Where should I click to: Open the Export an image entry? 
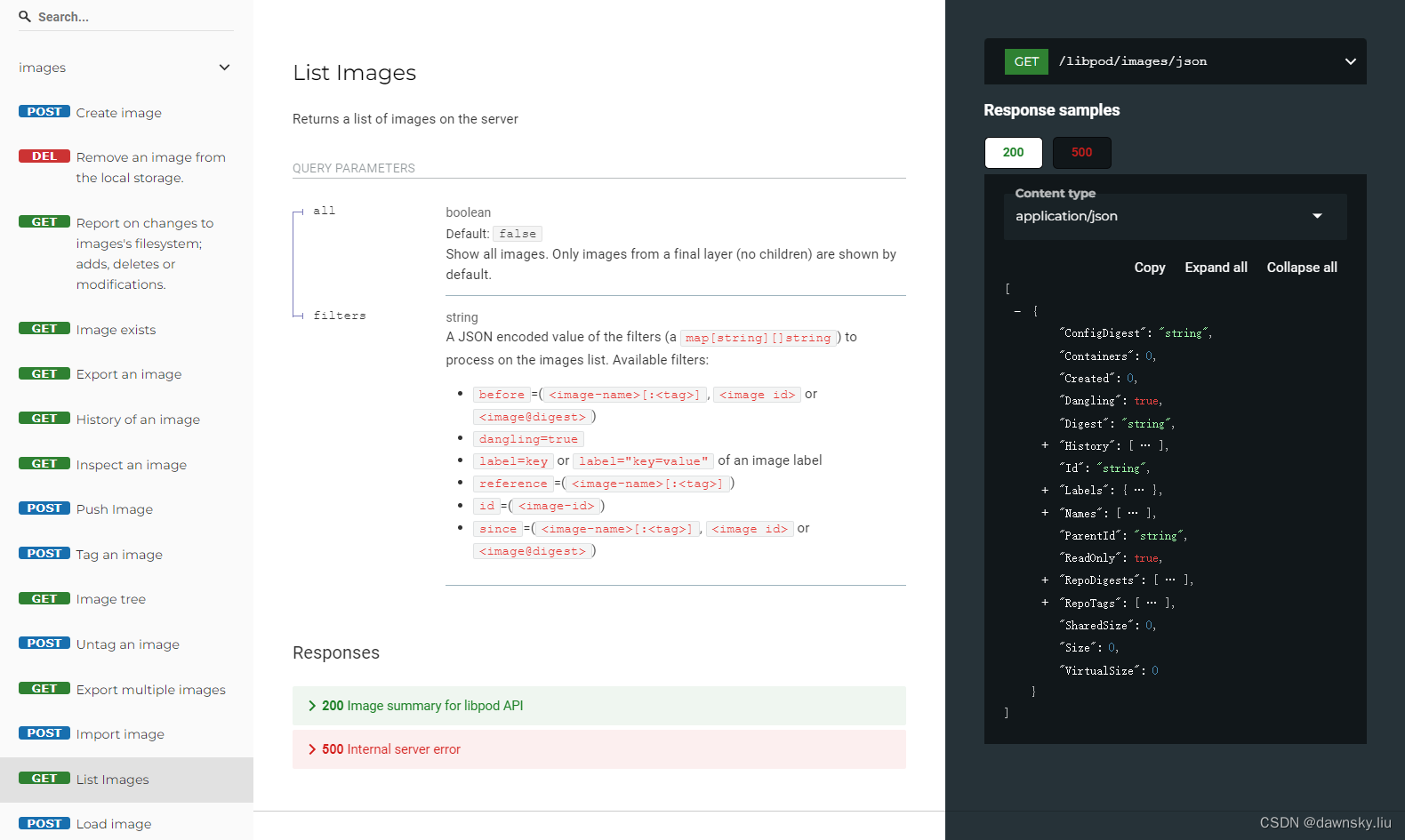pos(126,374)
